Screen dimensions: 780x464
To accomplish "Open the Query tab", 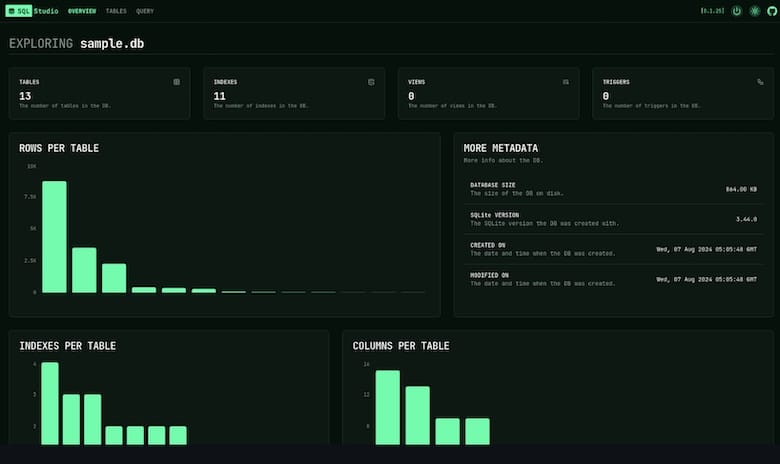I will tap(145, 11).
